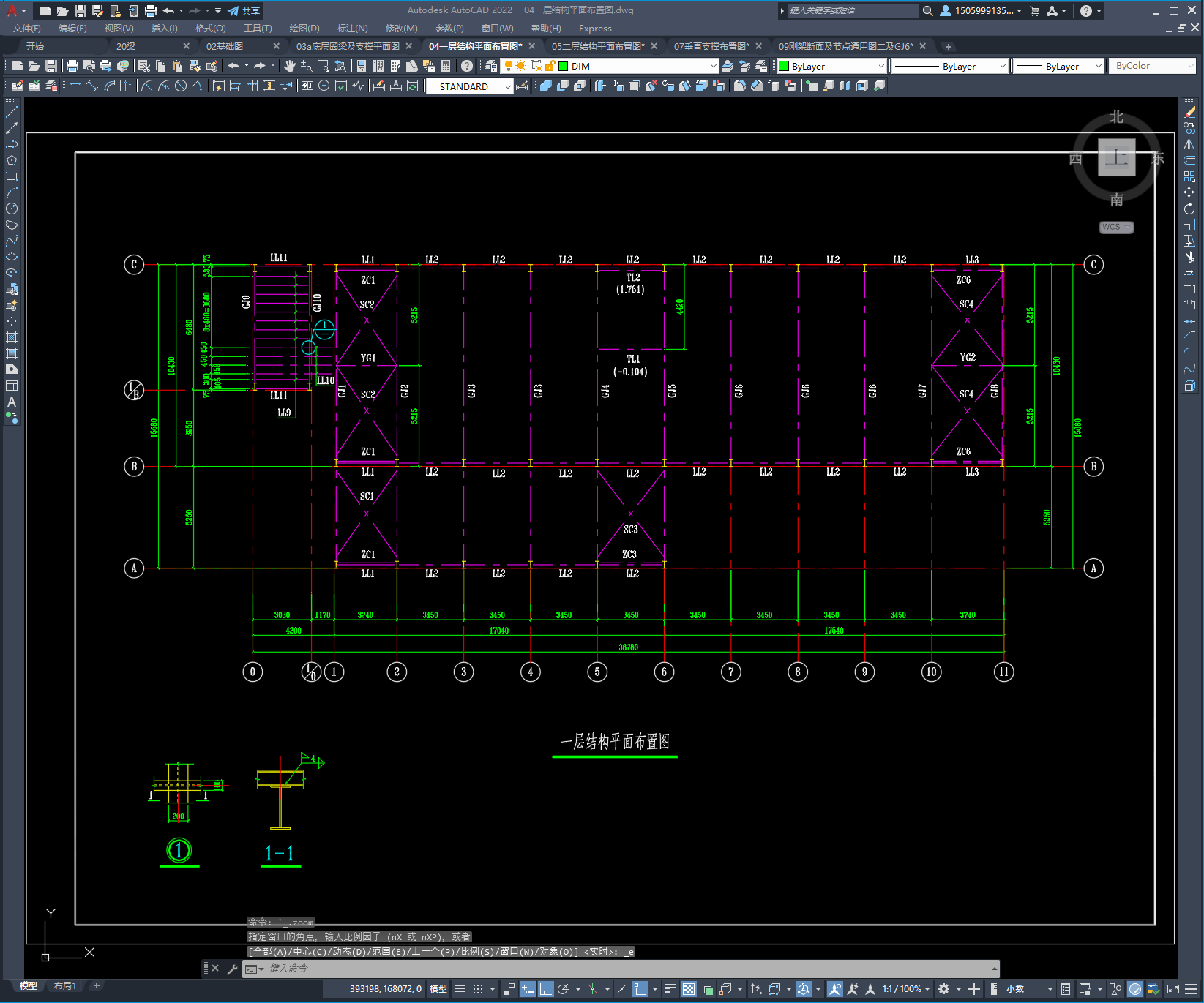Click the ViewCube top (上) face

[1116, 157]
